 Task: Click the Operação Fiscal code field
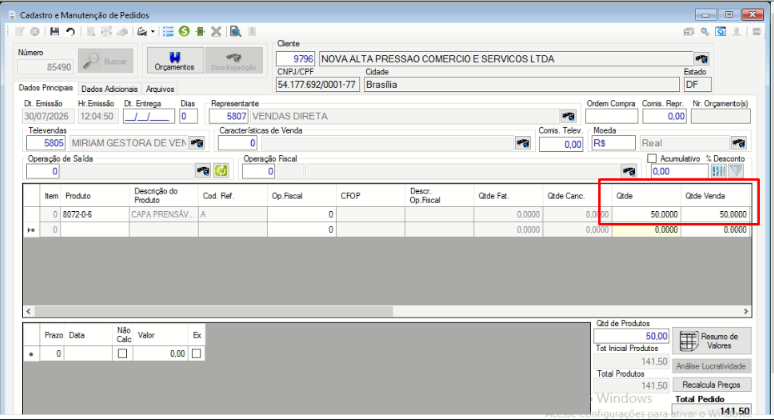click(x=258, y=171)
